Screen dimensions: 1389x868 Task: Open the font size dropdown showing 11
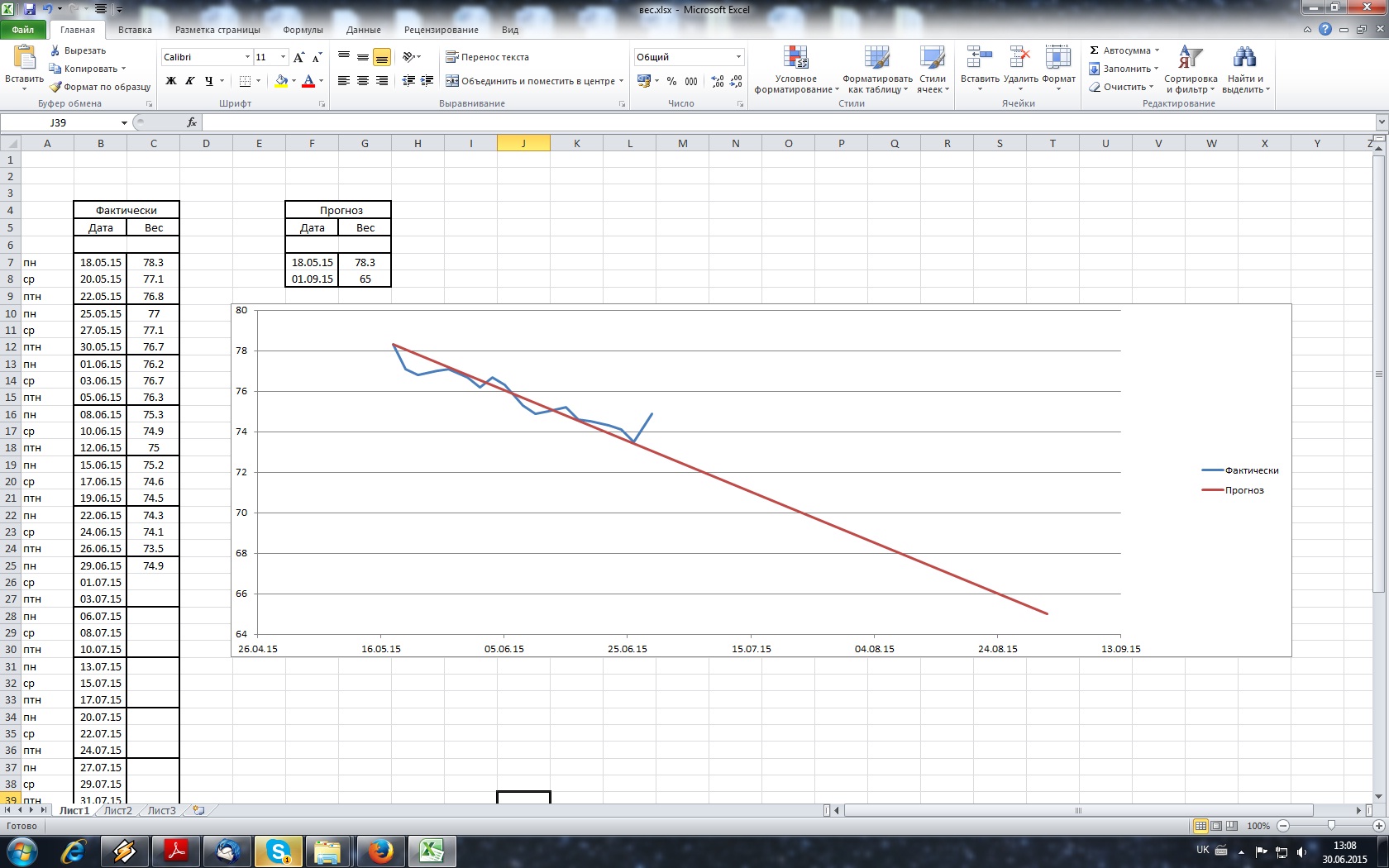283,57
